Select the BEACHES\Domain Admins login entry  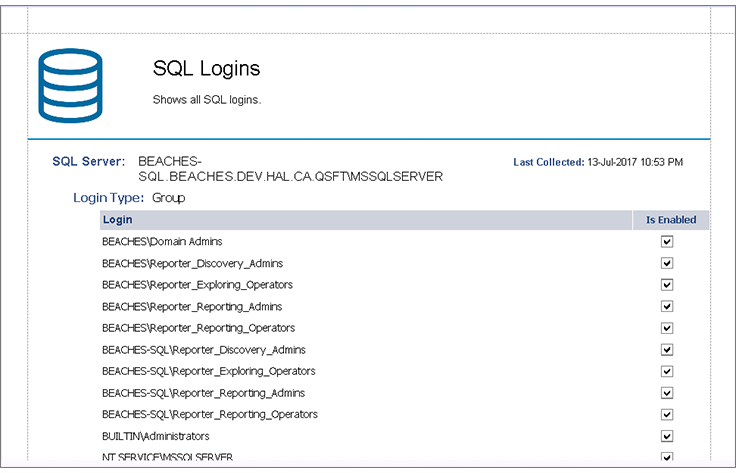[162, 241]
